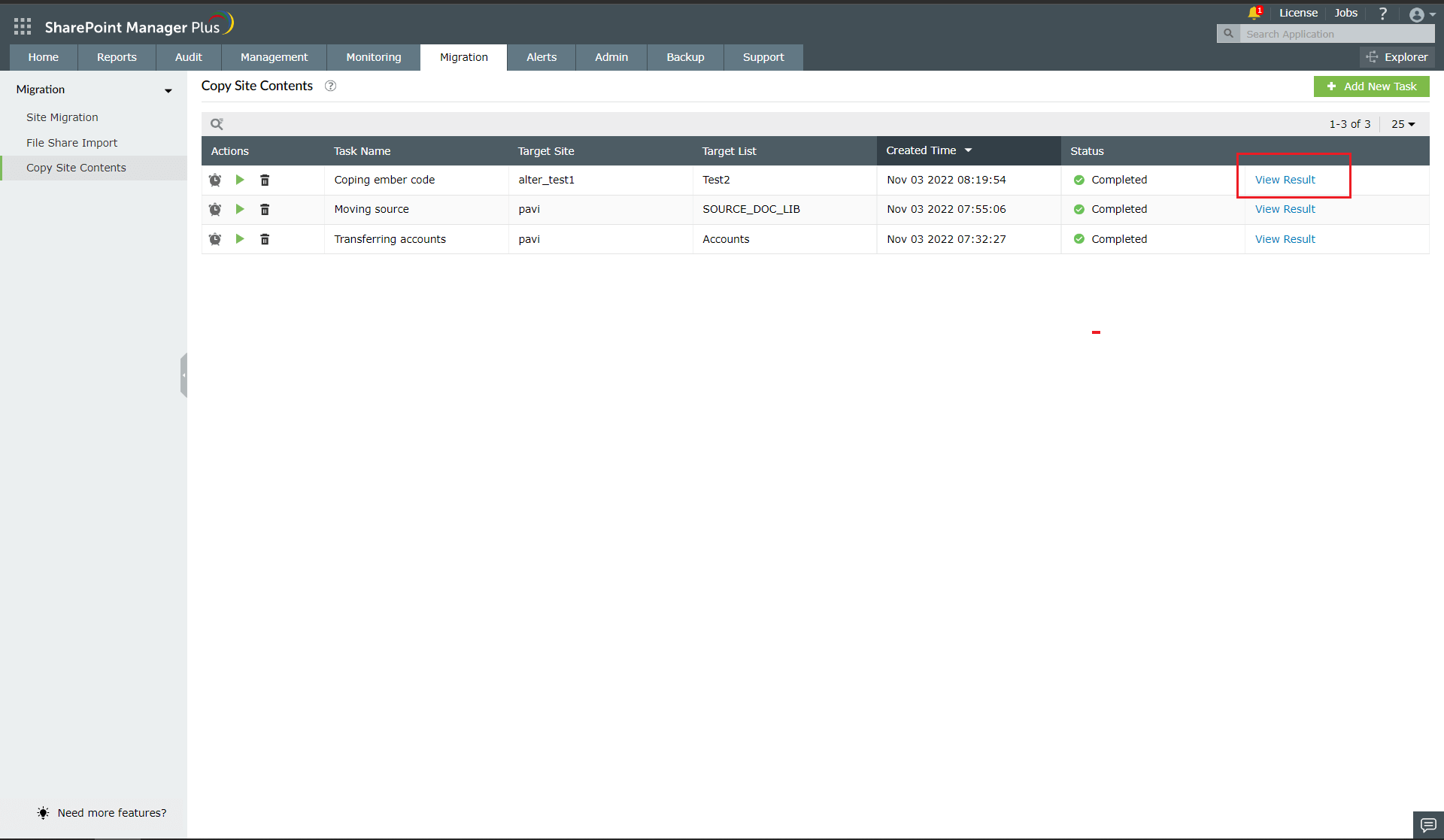The height and width of the screenshot is (840, 1444).
Task: View Result of Coping ember code
Action: click(1284, 180)
